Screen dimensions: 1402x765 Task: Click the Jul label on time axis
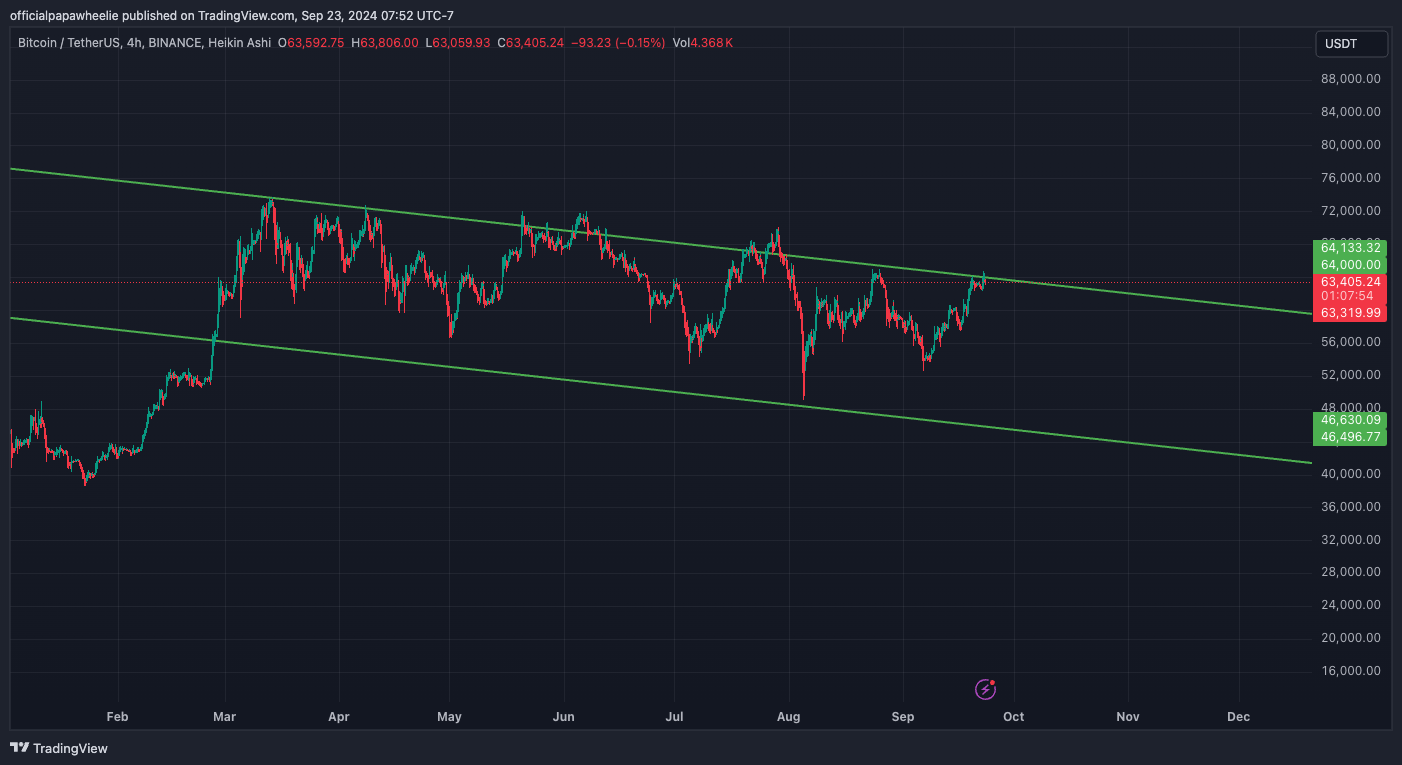coord(674,717)
